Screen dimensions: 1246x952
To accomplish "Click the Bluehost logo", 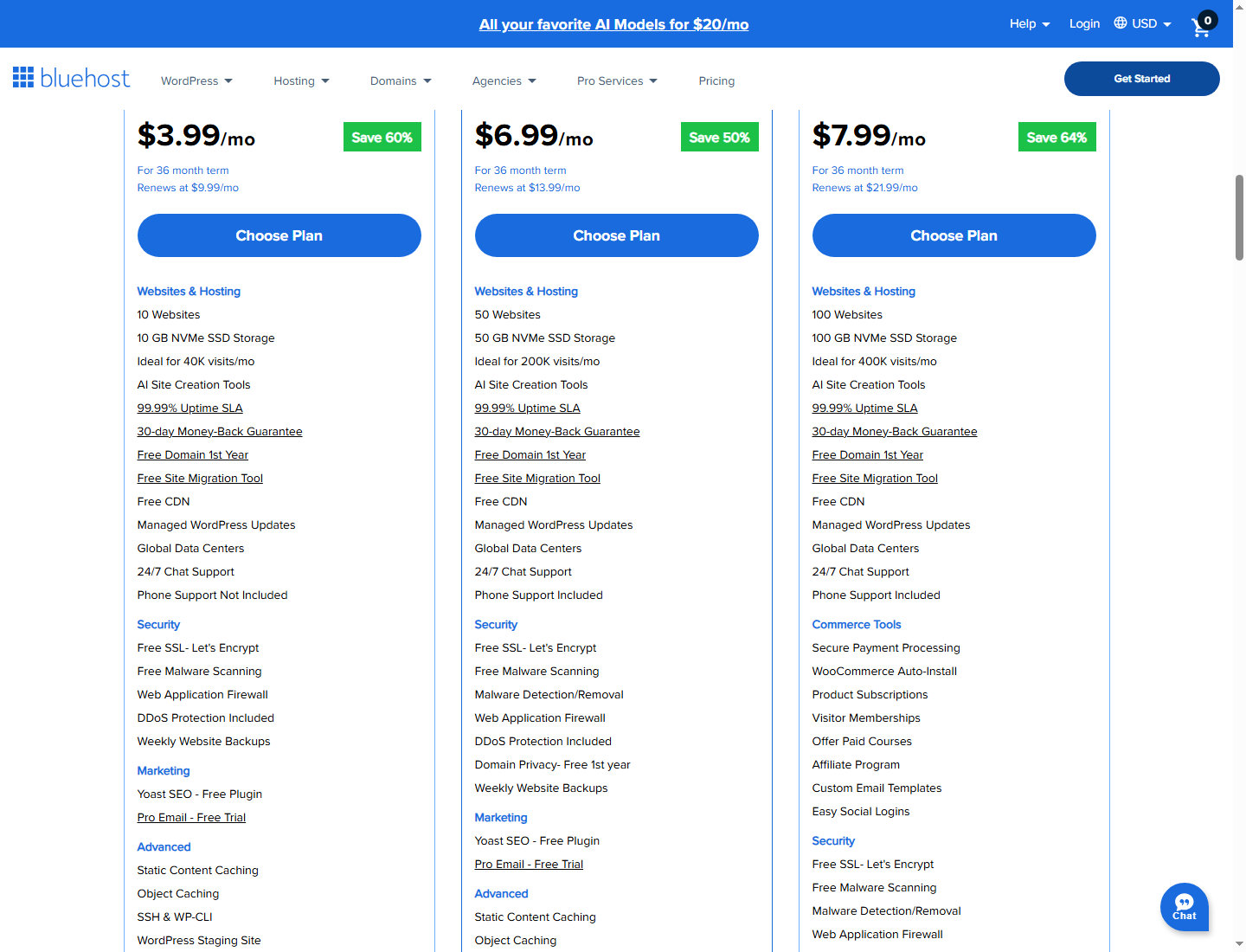I will [71, 78].
